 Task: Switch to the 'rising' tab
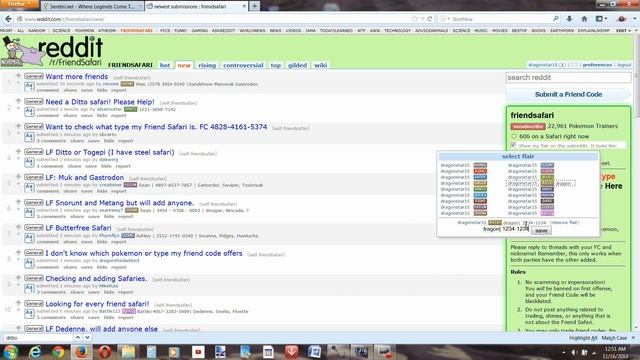[x=207, y=65]
